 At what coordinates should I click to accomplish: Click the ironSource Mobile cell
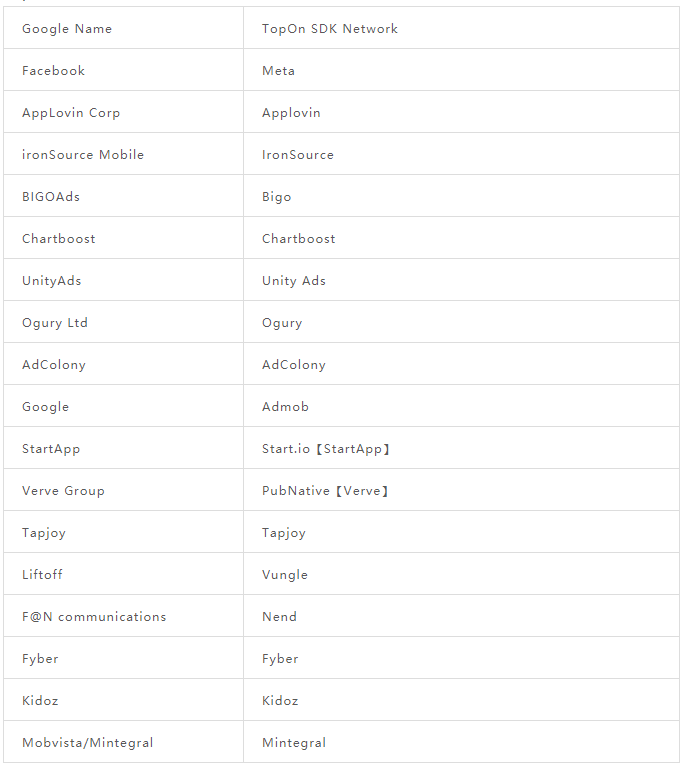click(123, 154)
